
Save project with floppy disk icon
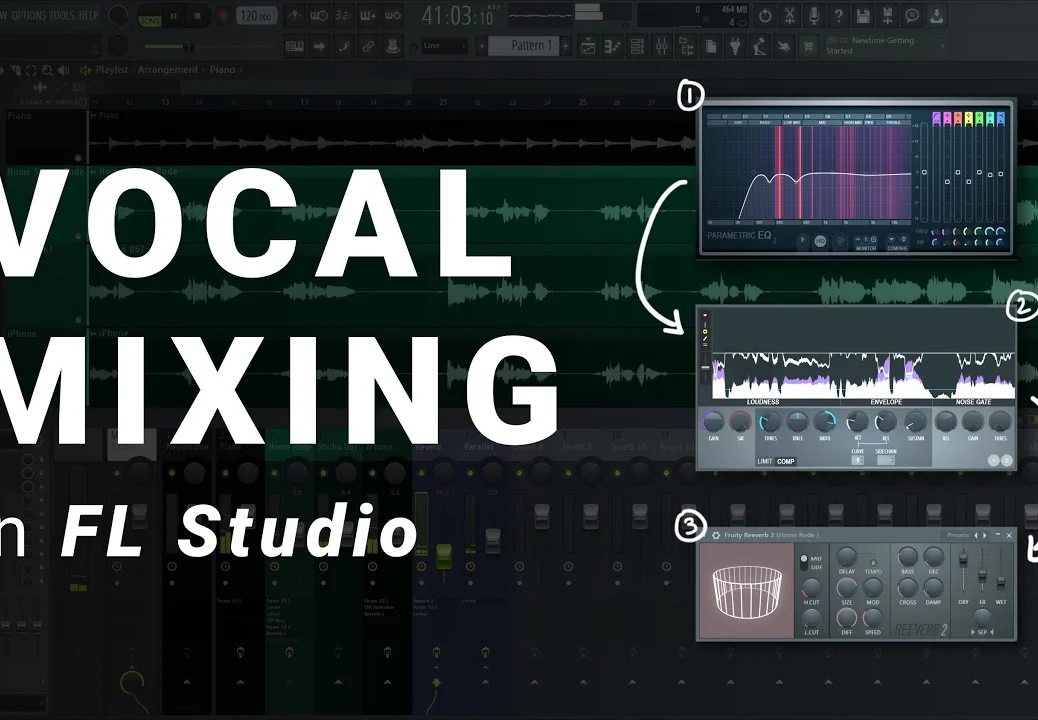point(863,16)
